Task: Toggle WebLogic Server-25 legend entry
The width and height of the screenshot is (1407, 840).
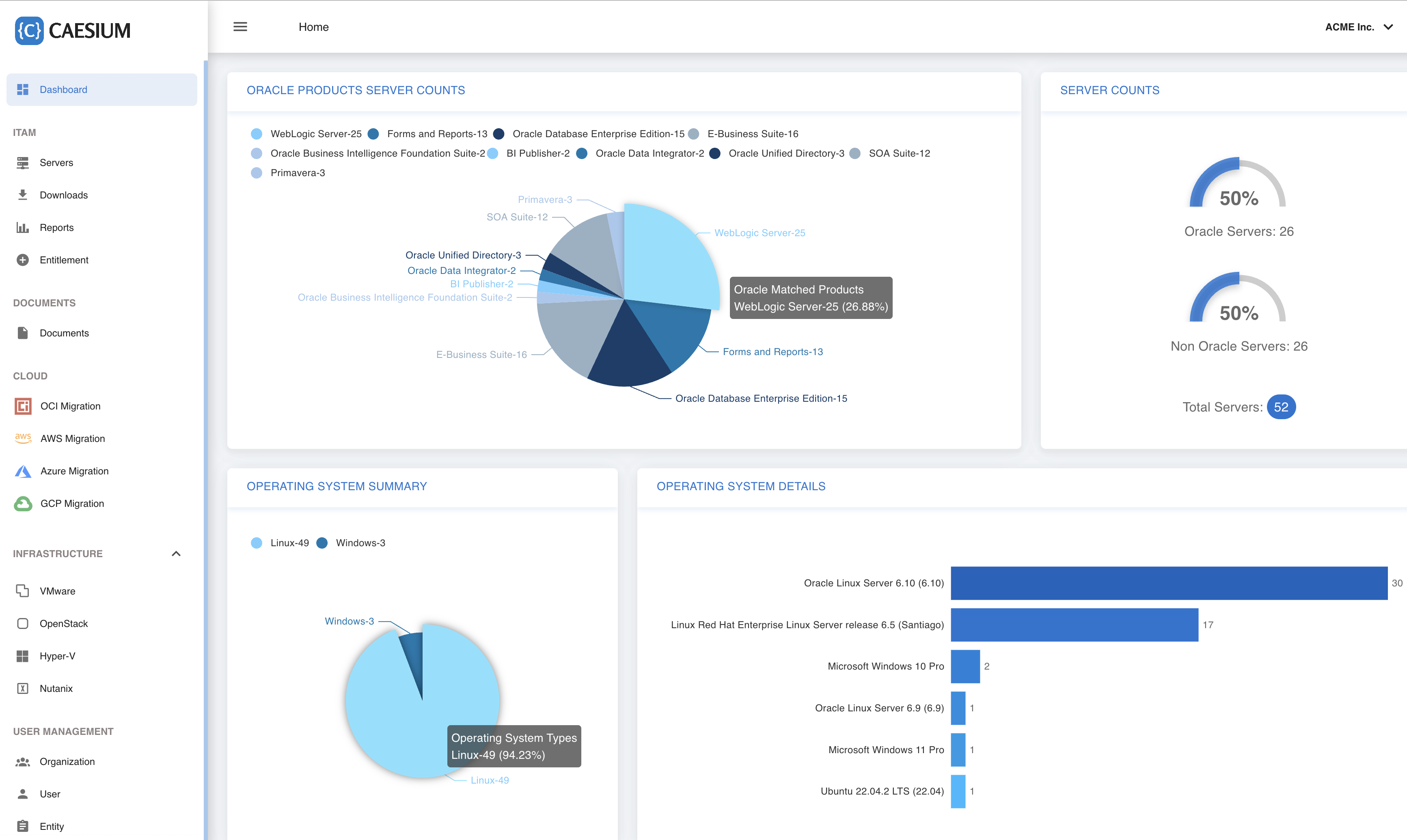Action: 306,134
